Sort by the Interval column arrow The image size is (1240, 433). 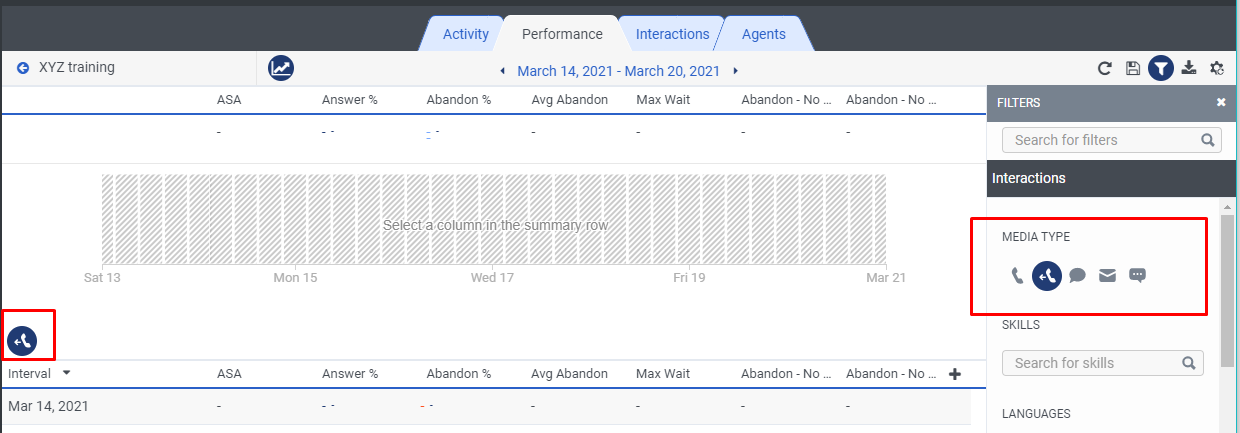67,373
